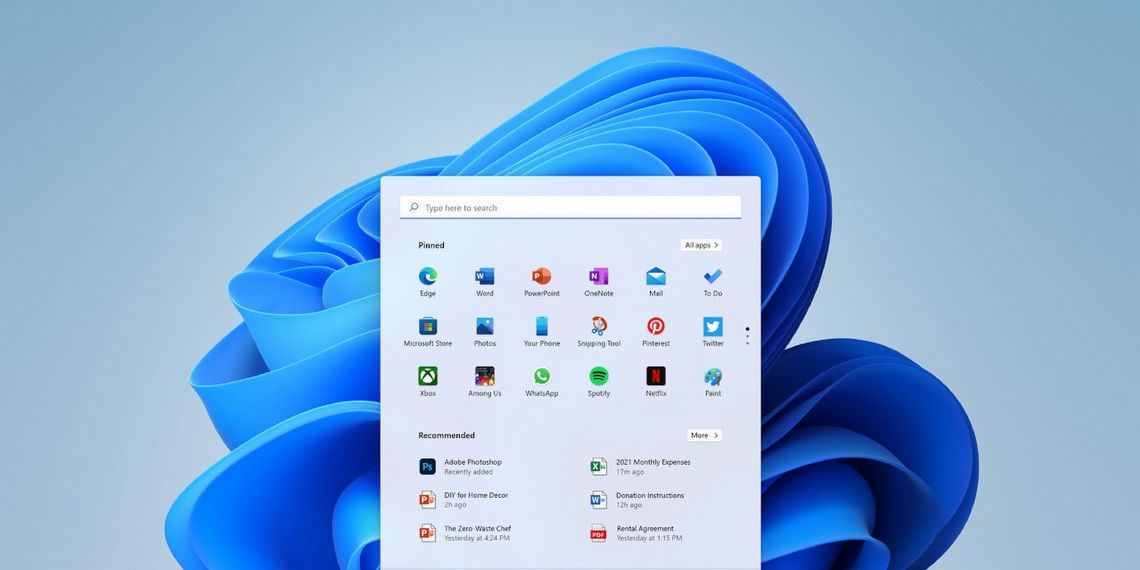The height and width of the screenshot is (570, 1140).
Task: Launch Microsoft Store
Action: point(428,332)
